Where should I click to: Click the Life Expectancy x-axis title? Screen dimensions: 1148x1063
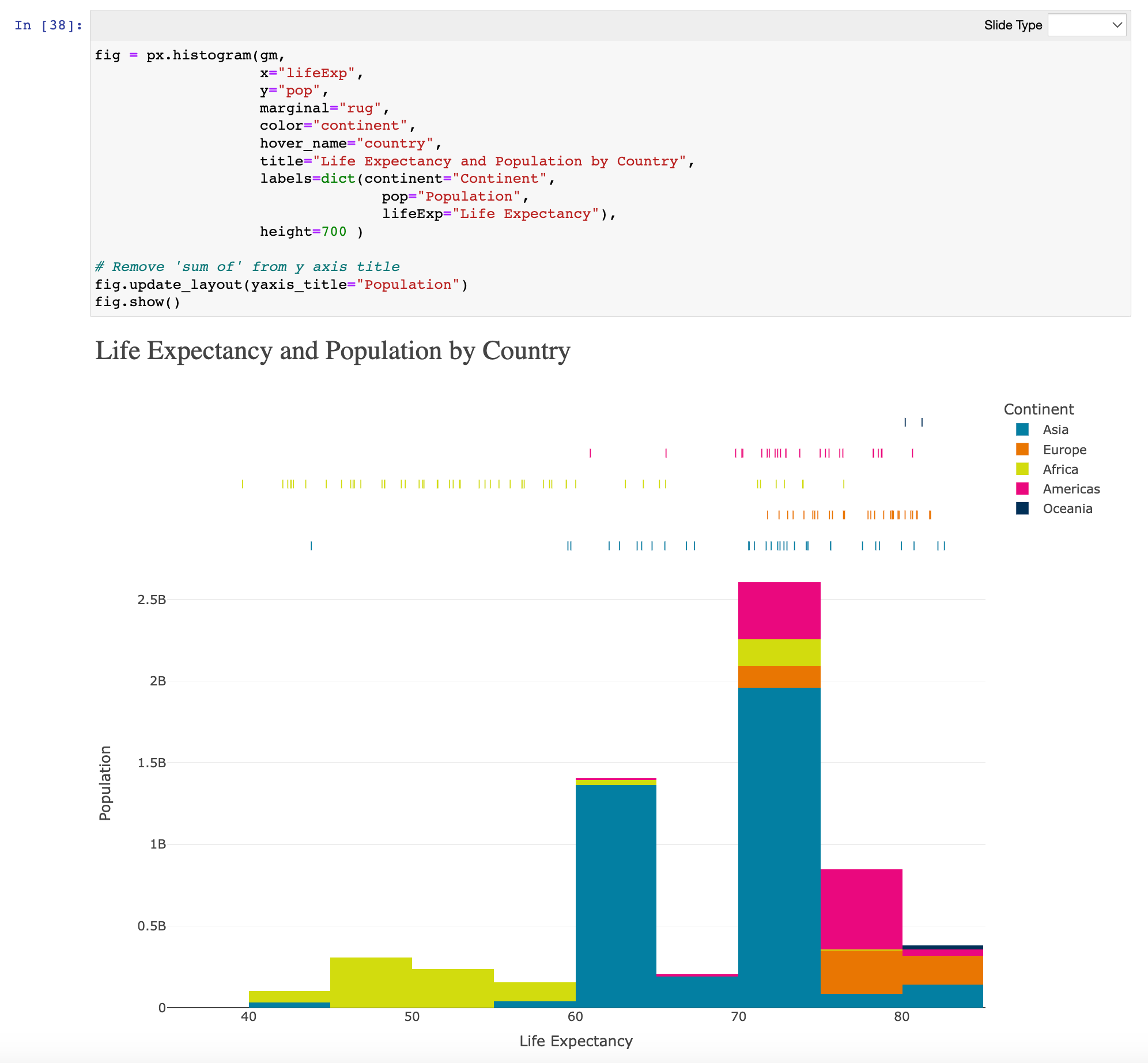tap(576, 1041)
